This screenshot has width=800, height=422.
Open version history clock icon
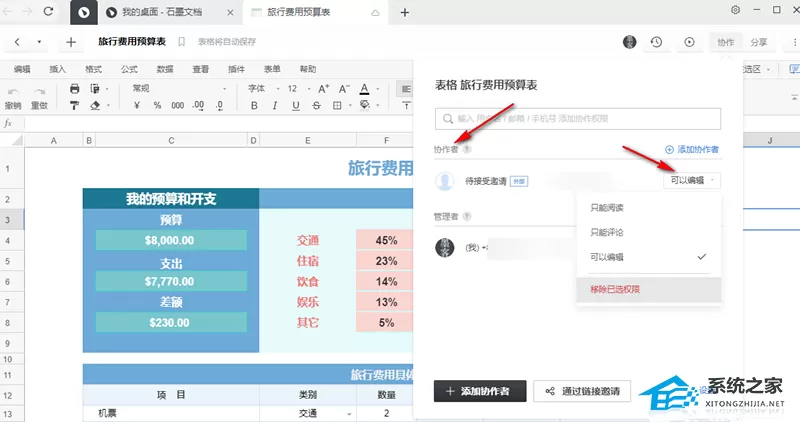(x=656, y=42)
